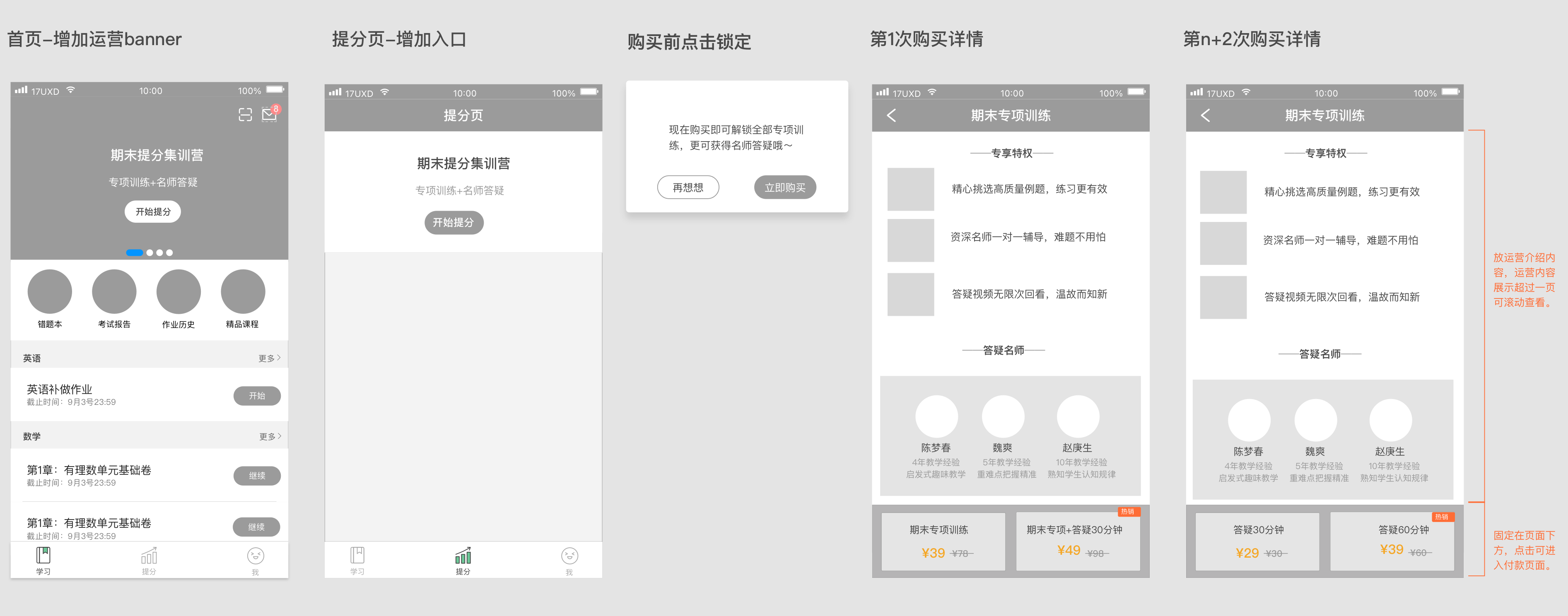Image resolution: width=1568 pixels, height=616 pixels.
Task: Click 开始 next to 英语补做作业
Action: point(257,396)
